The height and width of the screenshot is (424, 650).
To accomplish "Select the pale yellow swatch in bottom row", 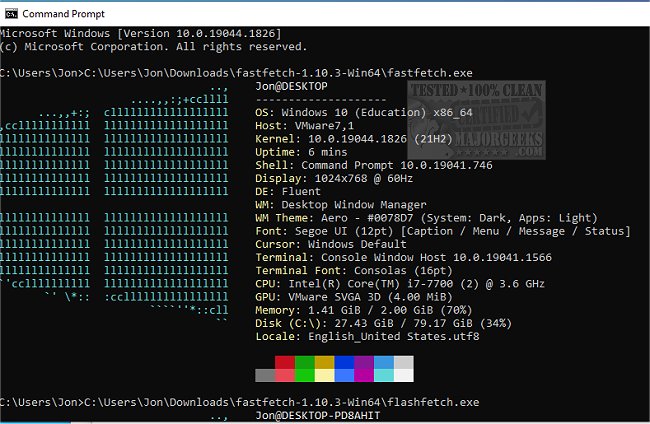I will tap(325, 375).
